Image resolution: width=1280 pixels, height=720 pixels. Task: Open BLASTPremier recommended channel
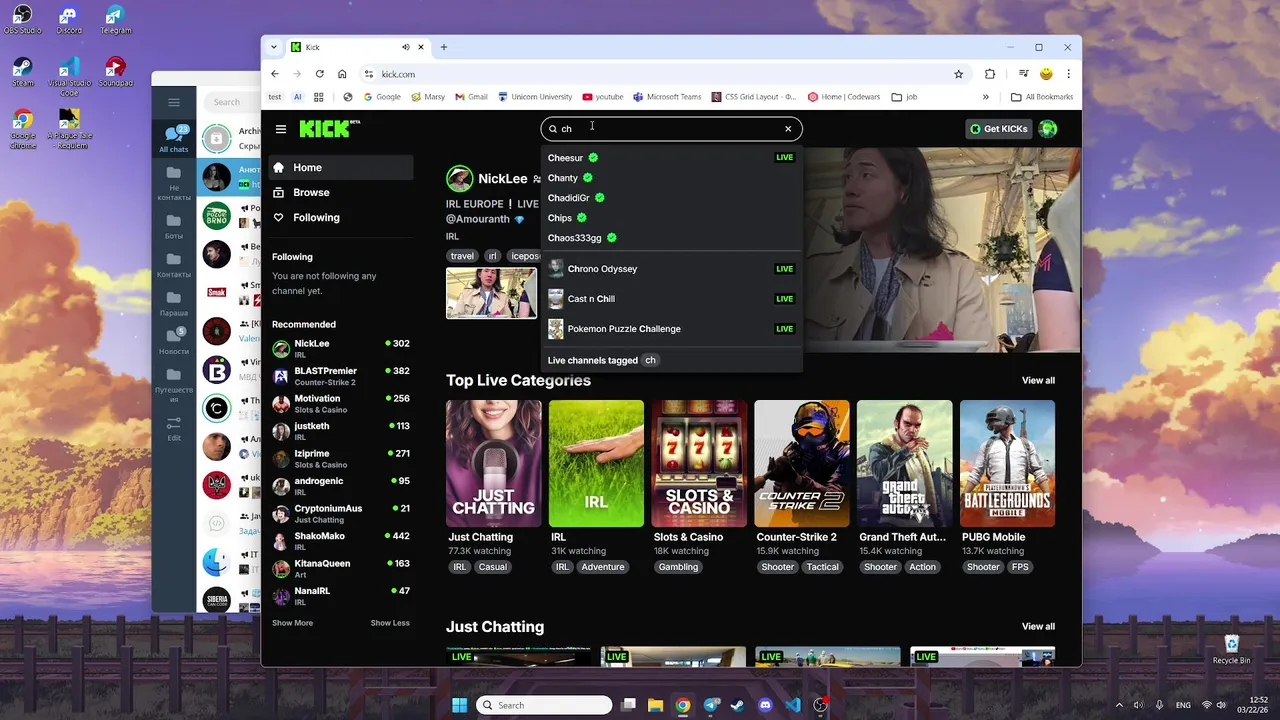[341, 376]
